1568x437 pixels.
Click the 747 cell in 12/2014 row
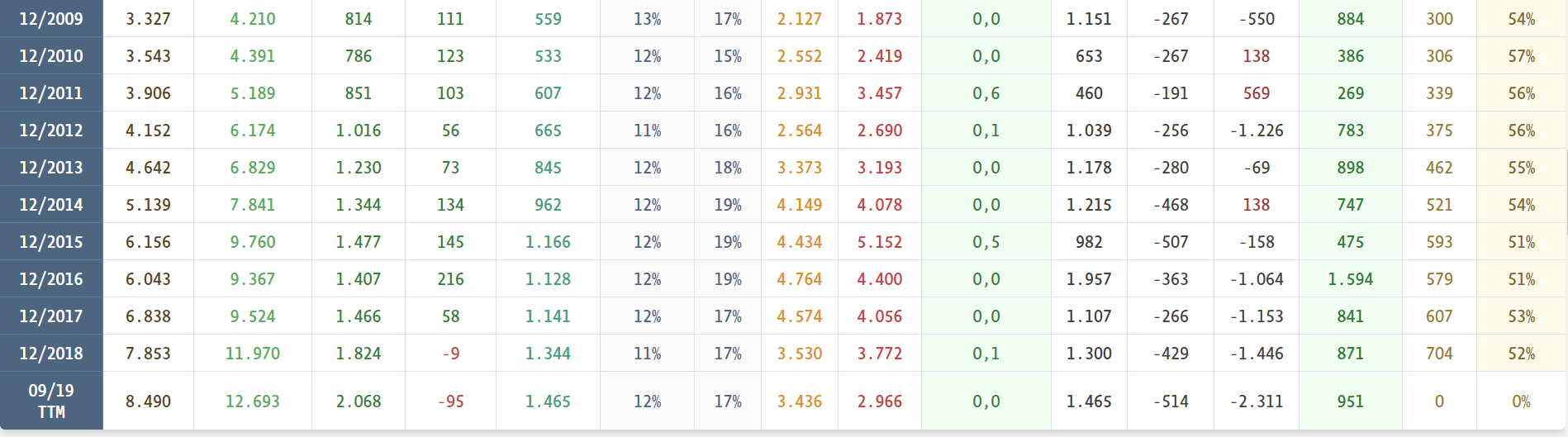[x=1351, y=205]
